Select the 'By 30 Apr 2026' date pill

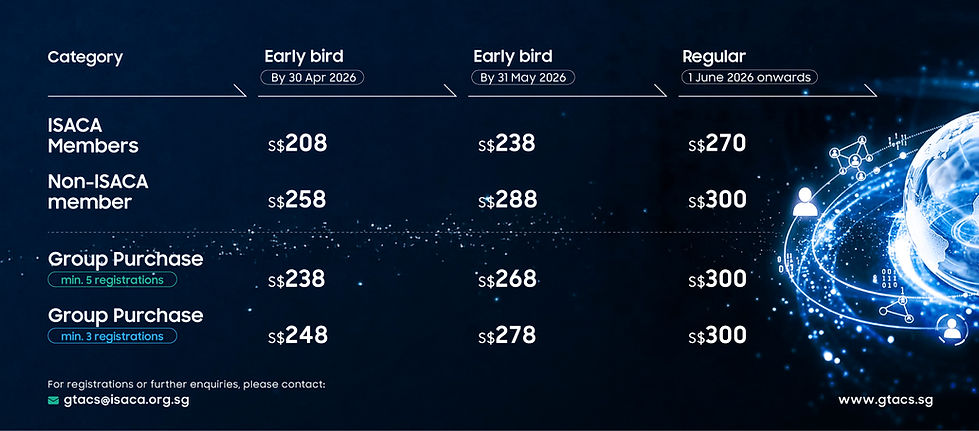point(312,77)
